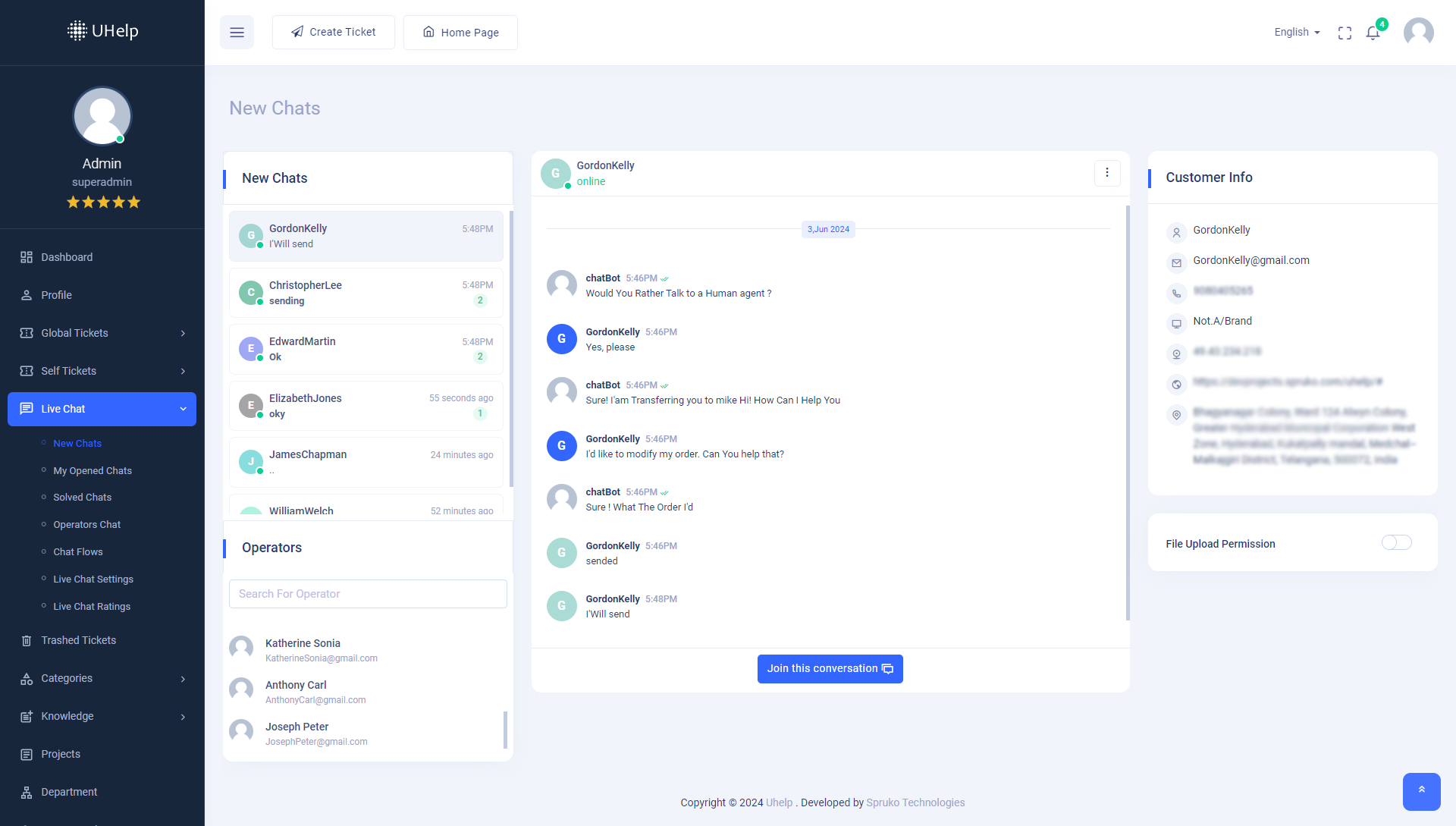This screenshot has width=1456, height=826.
Task: Go to My Opened Chats
Action: 93,470
